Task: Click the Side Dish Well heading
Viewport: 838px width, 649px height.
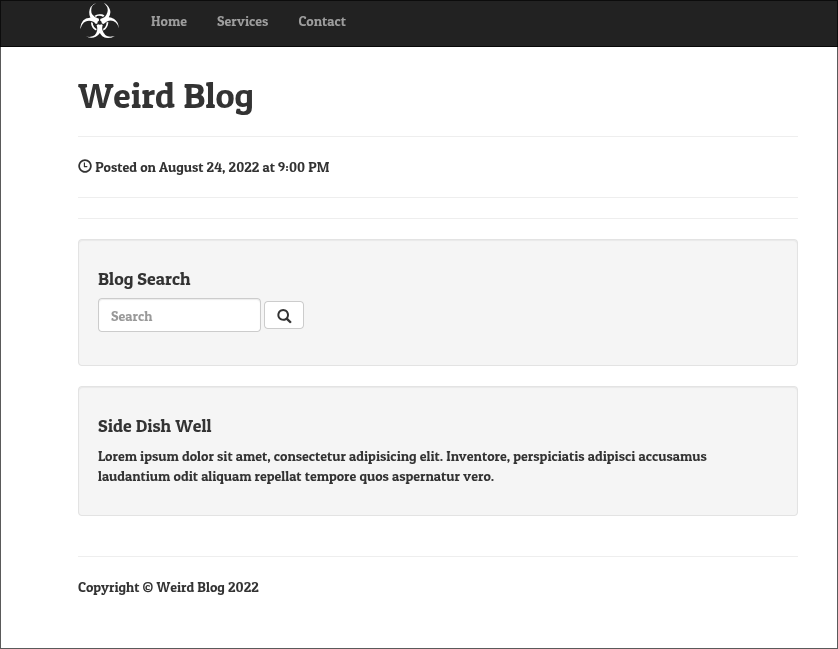Action: point(154,426)
